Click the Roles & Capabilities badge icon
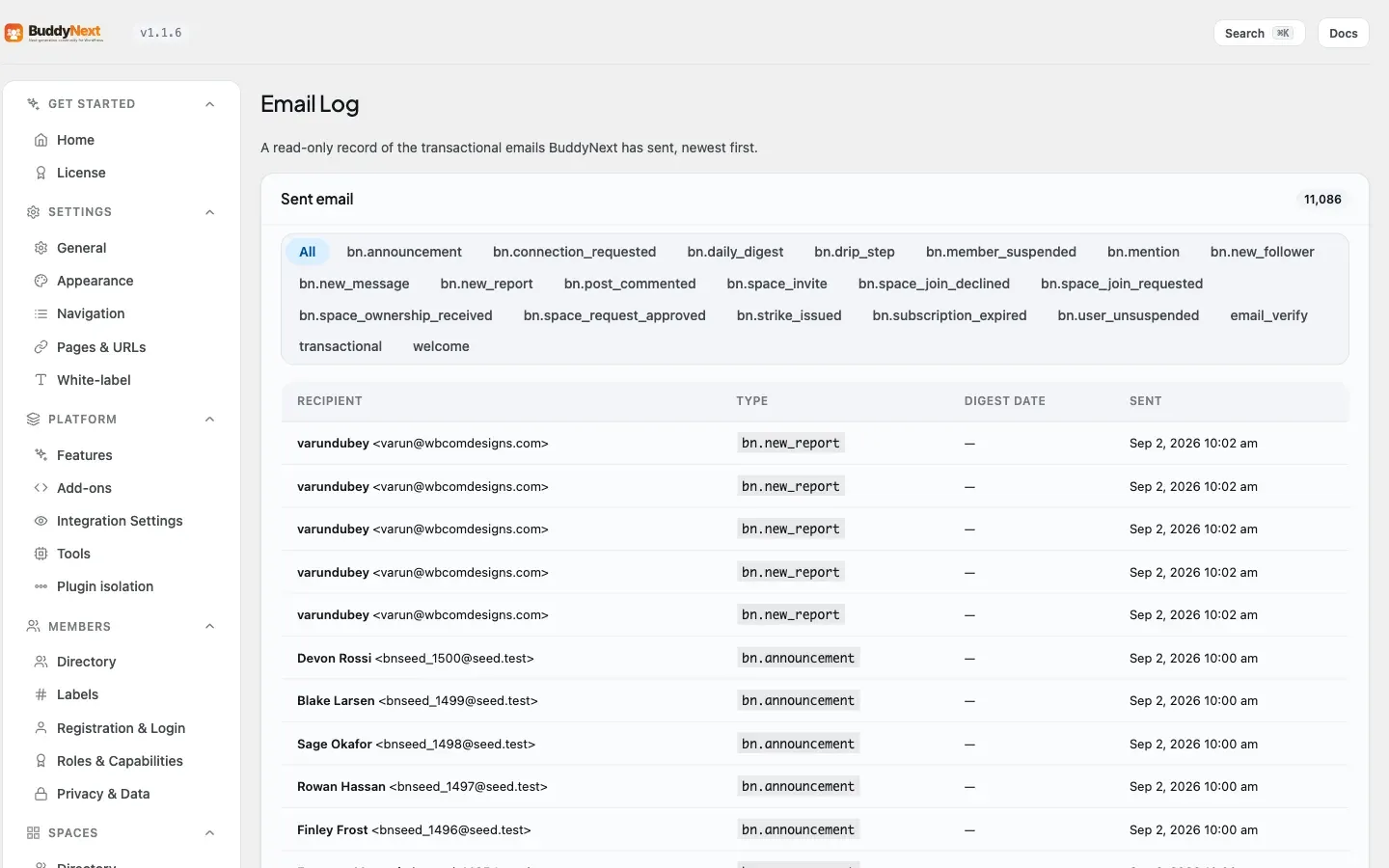1389x868 pixels. 41,761
